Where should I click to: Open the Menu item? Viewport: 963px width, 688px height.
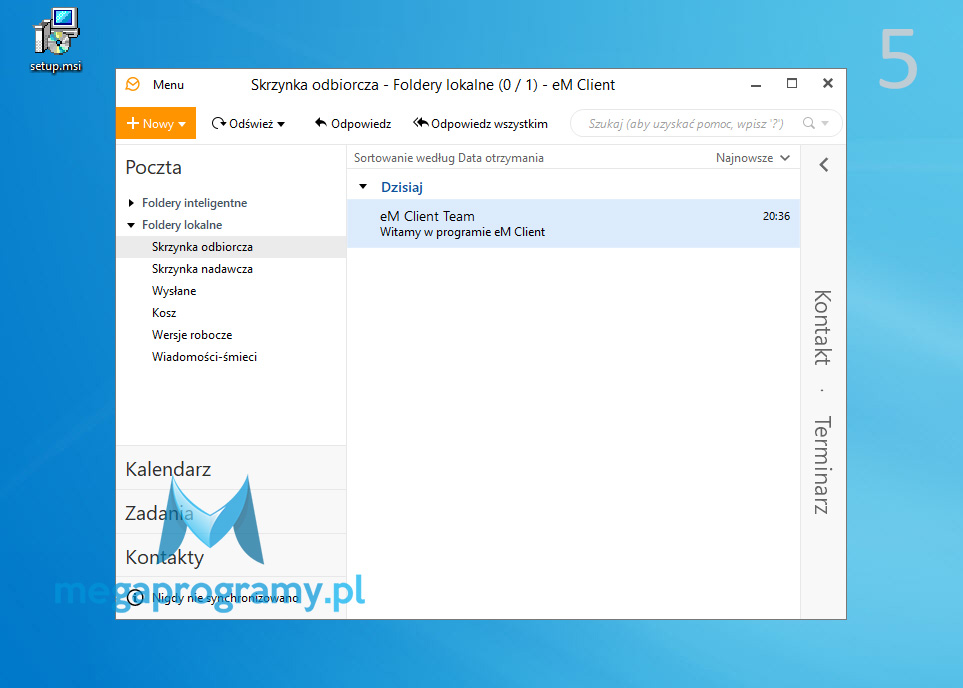point(168,85)
